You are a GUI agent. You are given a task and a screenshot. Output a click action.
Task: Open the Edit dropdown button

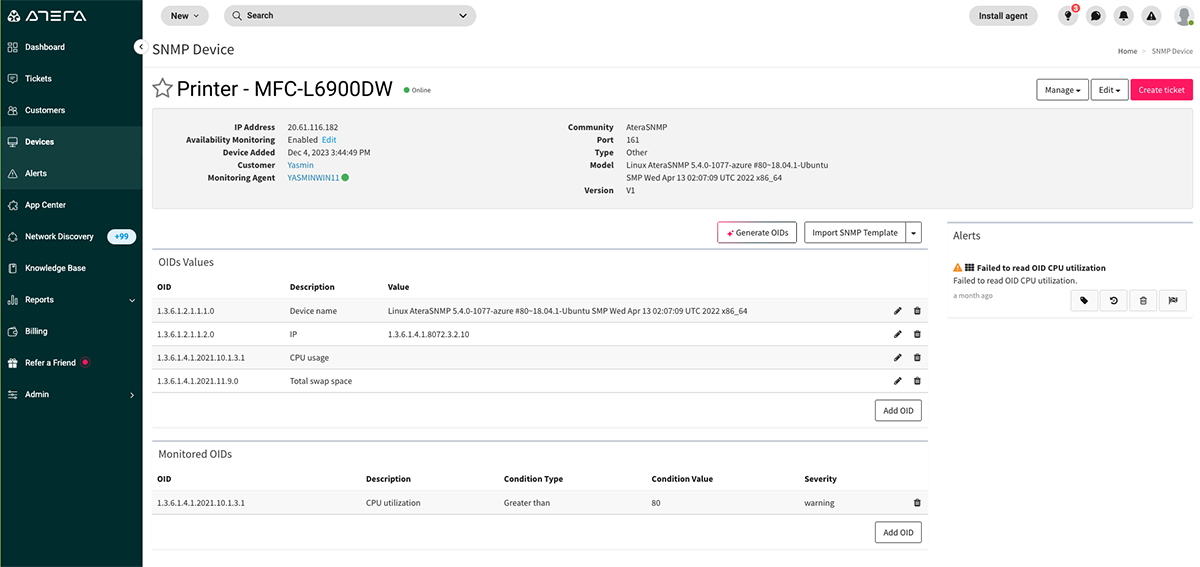(x=1109, y=90)
